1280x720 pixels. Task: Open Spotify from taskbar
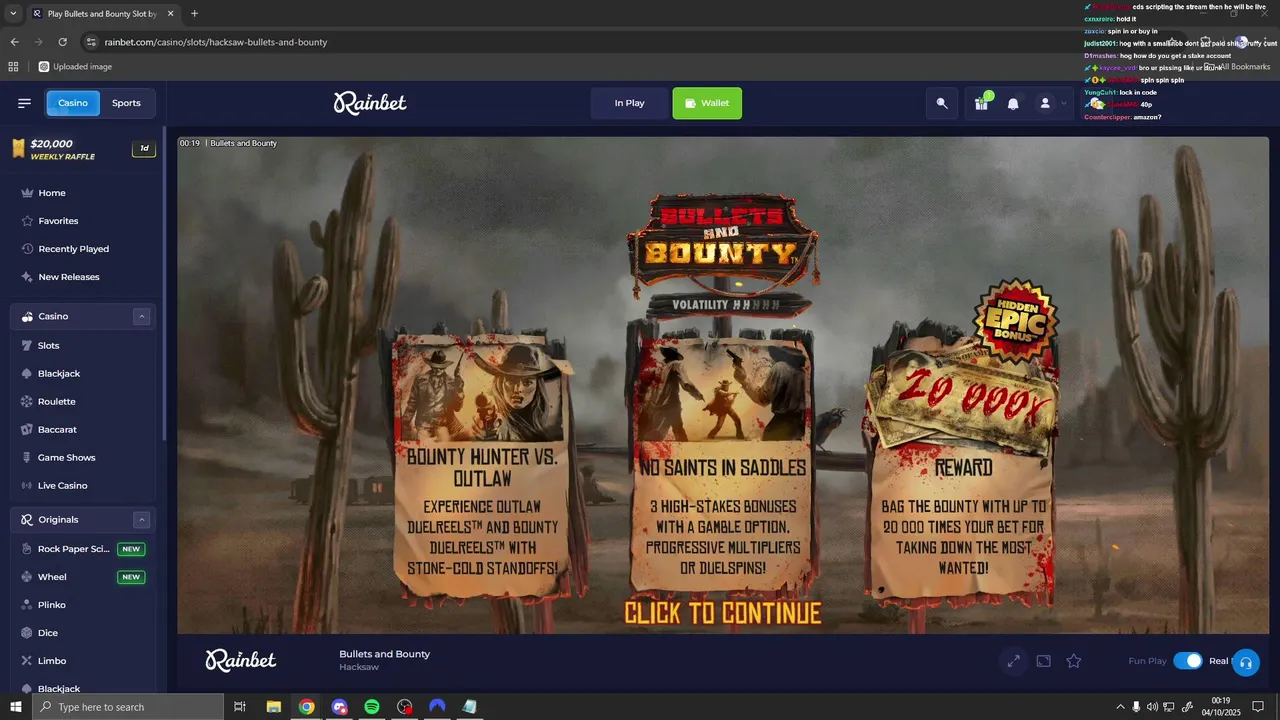372,707
